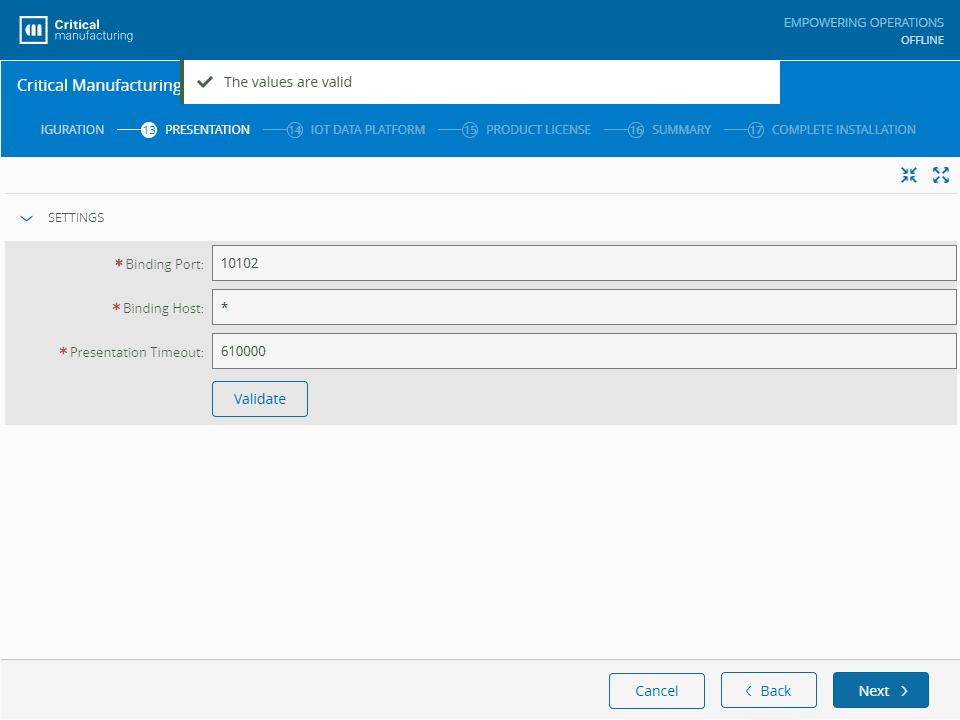This screenshot has height=720, width=960.
Task: Click the Critical Manufacturing logo icon
Action: click(x=34, y=30)
